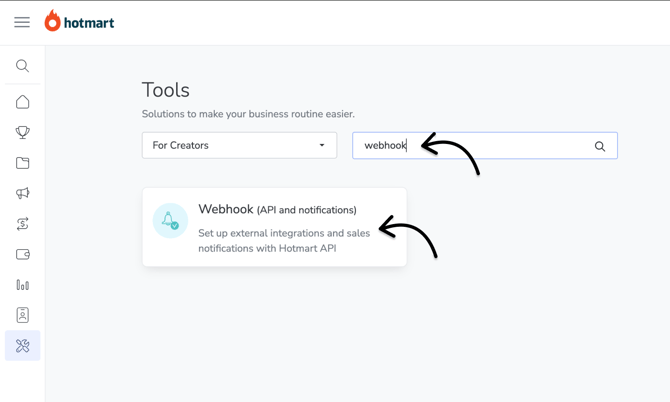Open sidebar search magnifier icon
Screen dimensions: 670x402
click(22, 66)
